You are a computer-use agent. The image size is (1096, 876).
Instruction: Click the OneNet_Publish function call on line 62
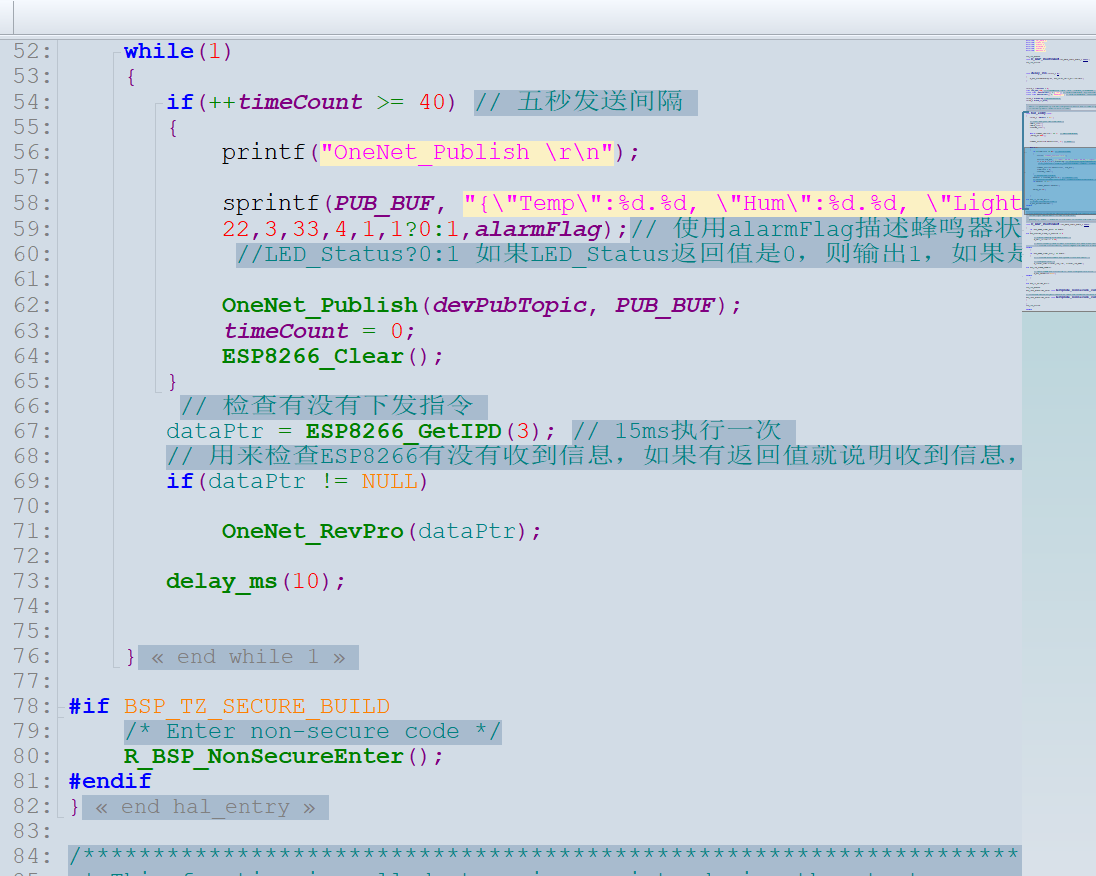(319, 306)
